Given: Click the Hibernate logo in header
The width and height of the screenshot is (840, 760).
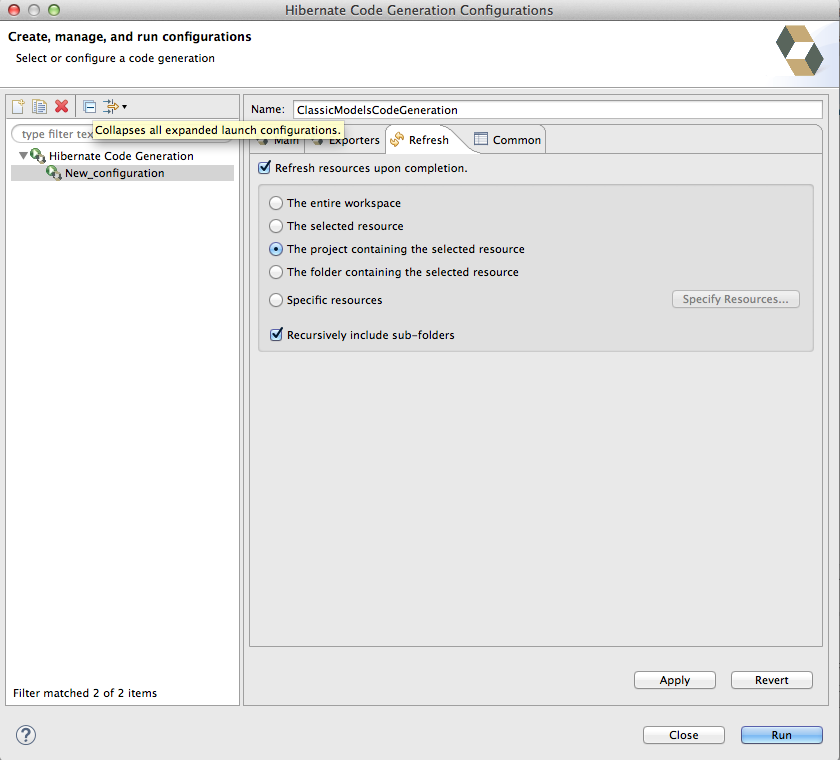Looking at the screenshot, I should click(x=799, y=50).
